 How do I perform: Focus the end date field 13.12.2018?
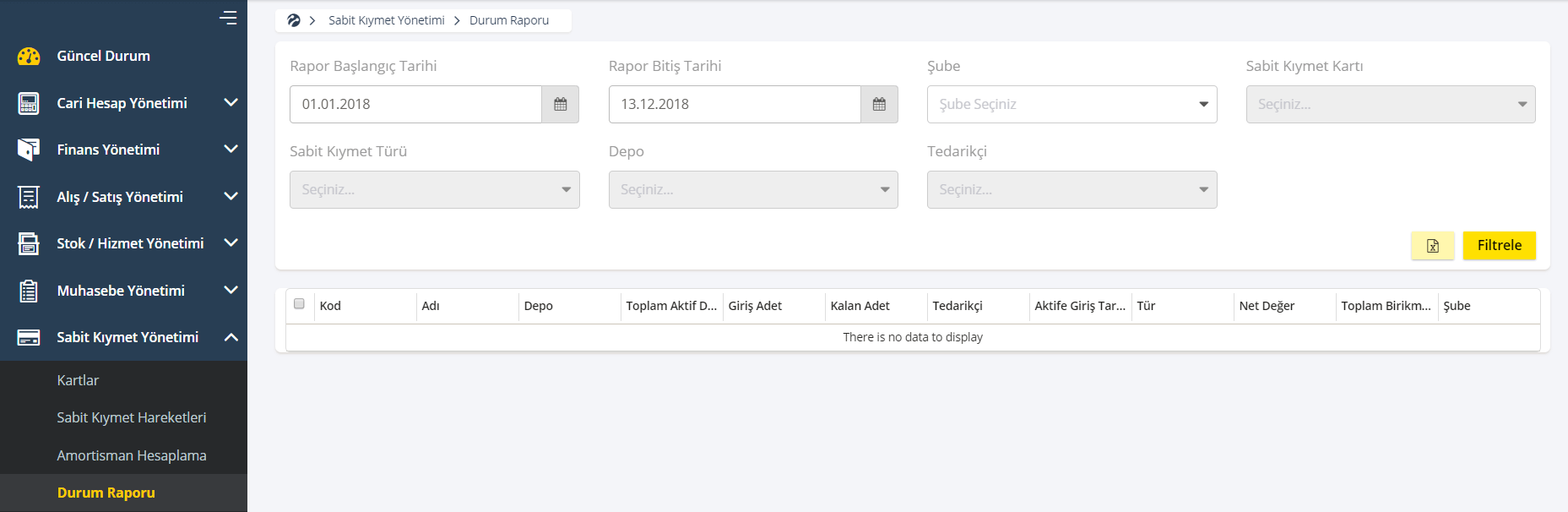tap(735, 104)
